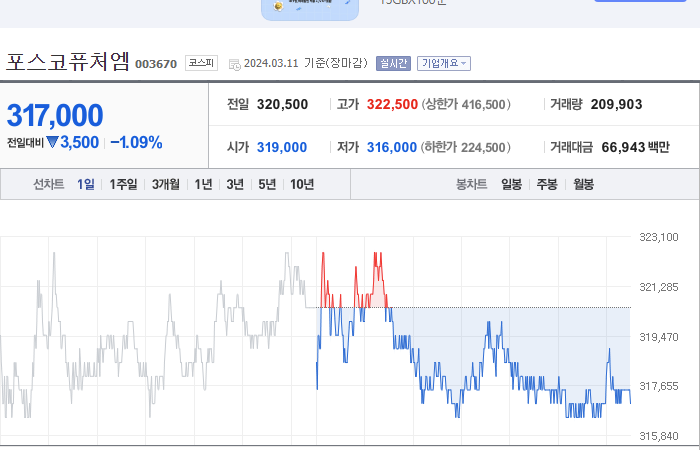Select the 1주일 line chart tab
The image size is (700, 450).
pos(123,184)
